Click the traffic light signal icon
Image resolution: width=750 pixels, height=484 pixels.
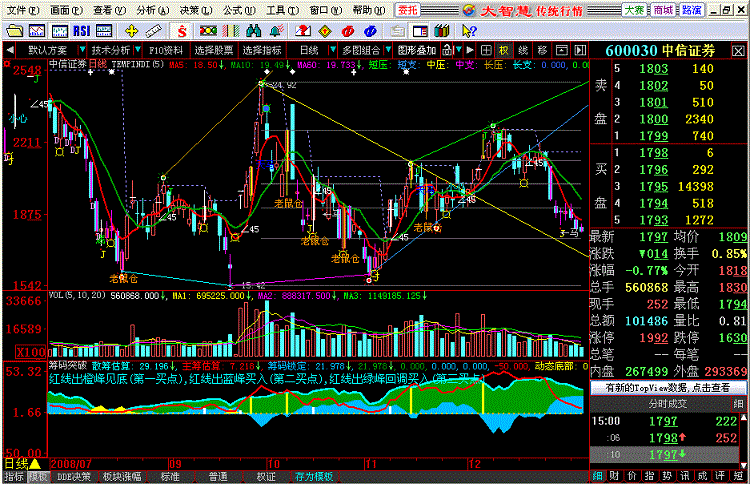(x=208, y=31)
